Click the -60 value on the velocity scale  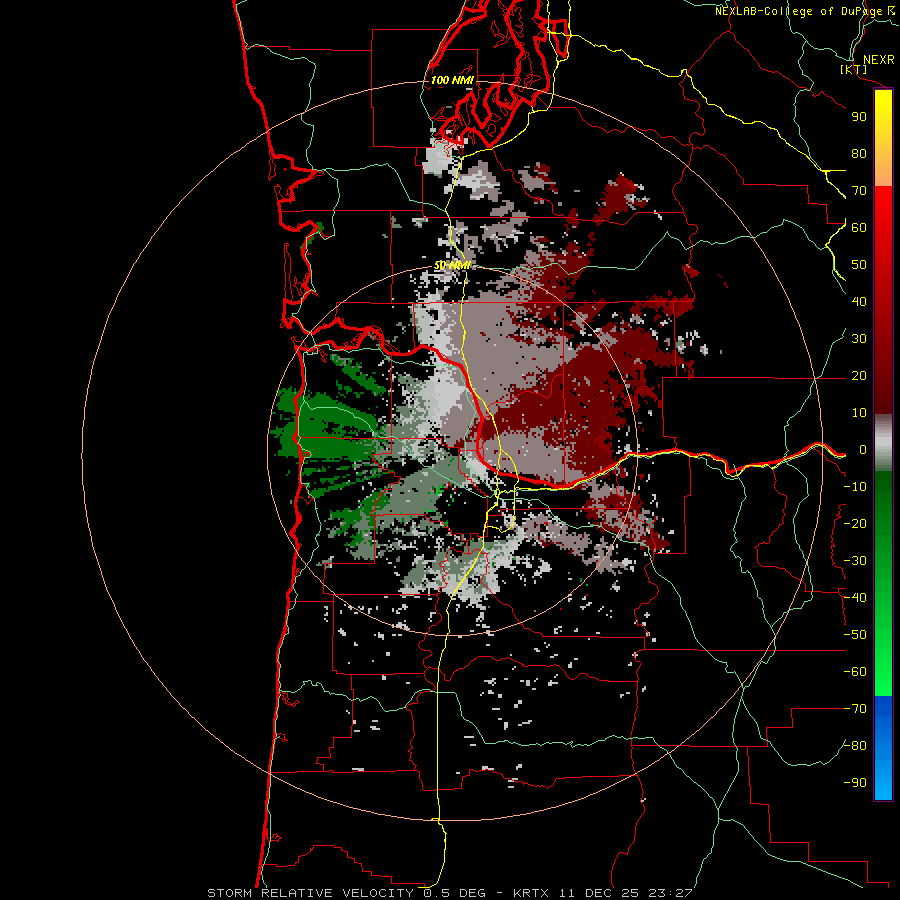[855, 672]
